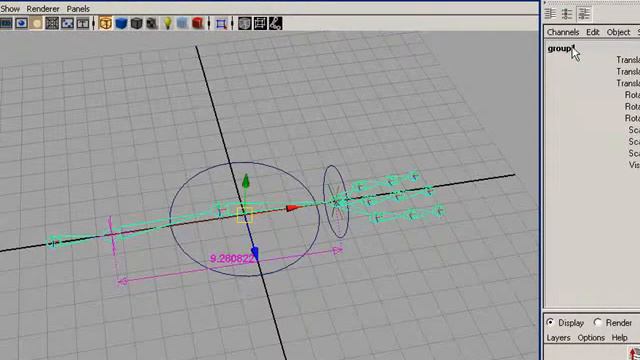Click the use all lights bulb icon
This screenshot has height=360, width=640.
167,23
